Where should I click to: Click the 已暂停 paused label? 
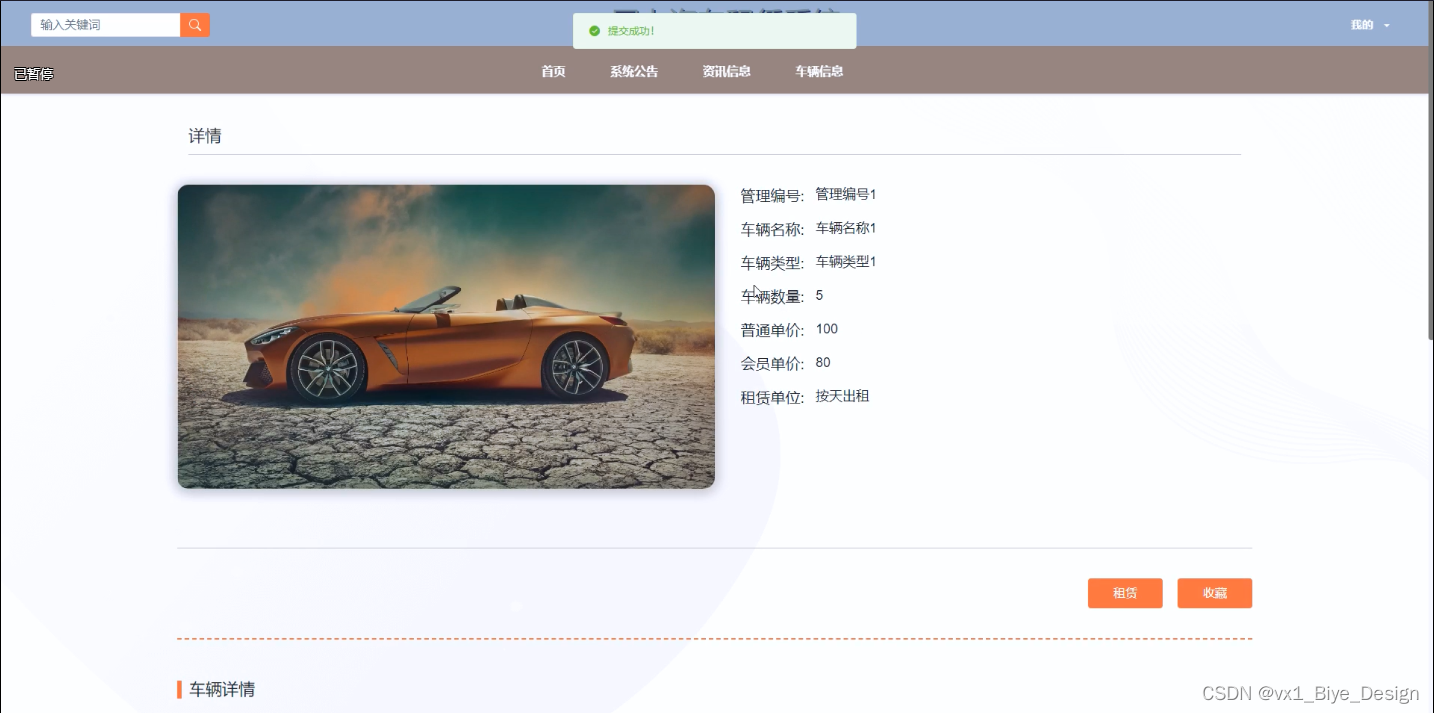pos(34,74)
